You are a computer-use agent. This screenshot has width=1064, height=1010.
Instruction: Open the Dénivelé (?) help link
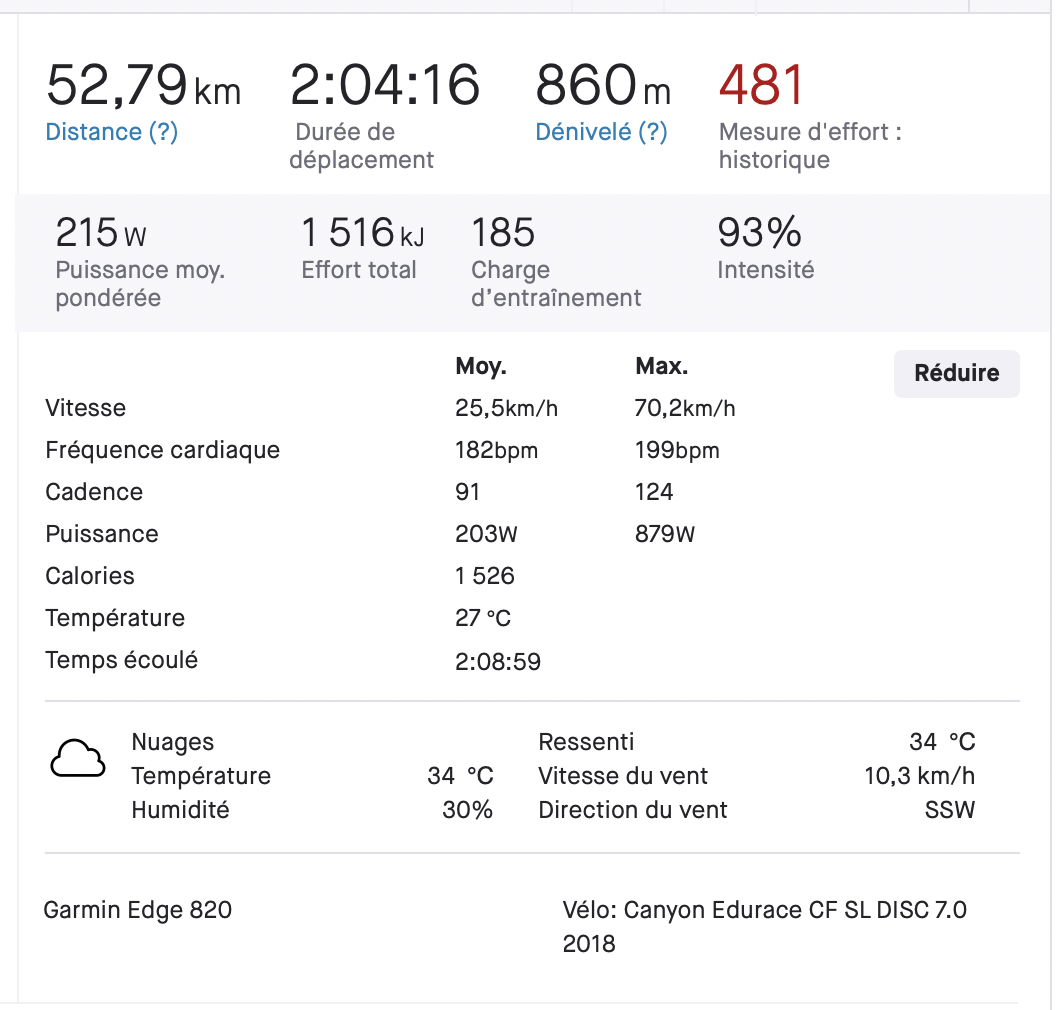[601, 132]
